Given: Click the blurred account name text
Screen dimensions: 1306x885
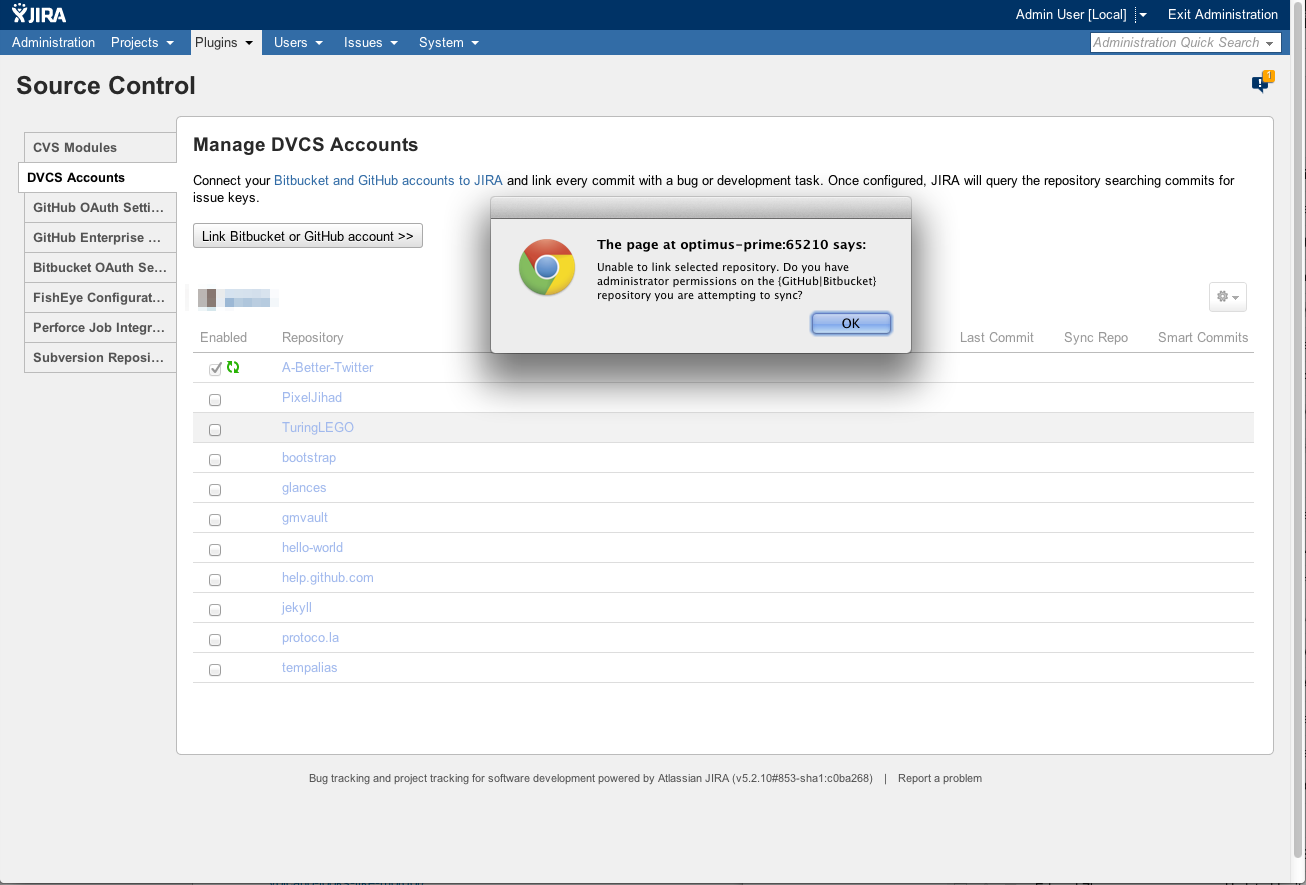Looking at the screenshot, I should pyautogui.click(x=250, y=297).
